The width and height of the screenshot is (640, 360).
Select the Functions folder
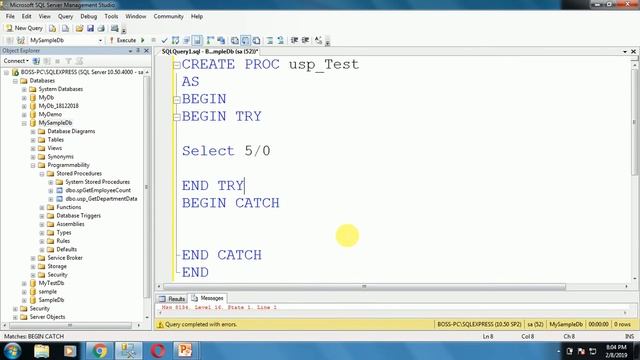click(68, 207)
